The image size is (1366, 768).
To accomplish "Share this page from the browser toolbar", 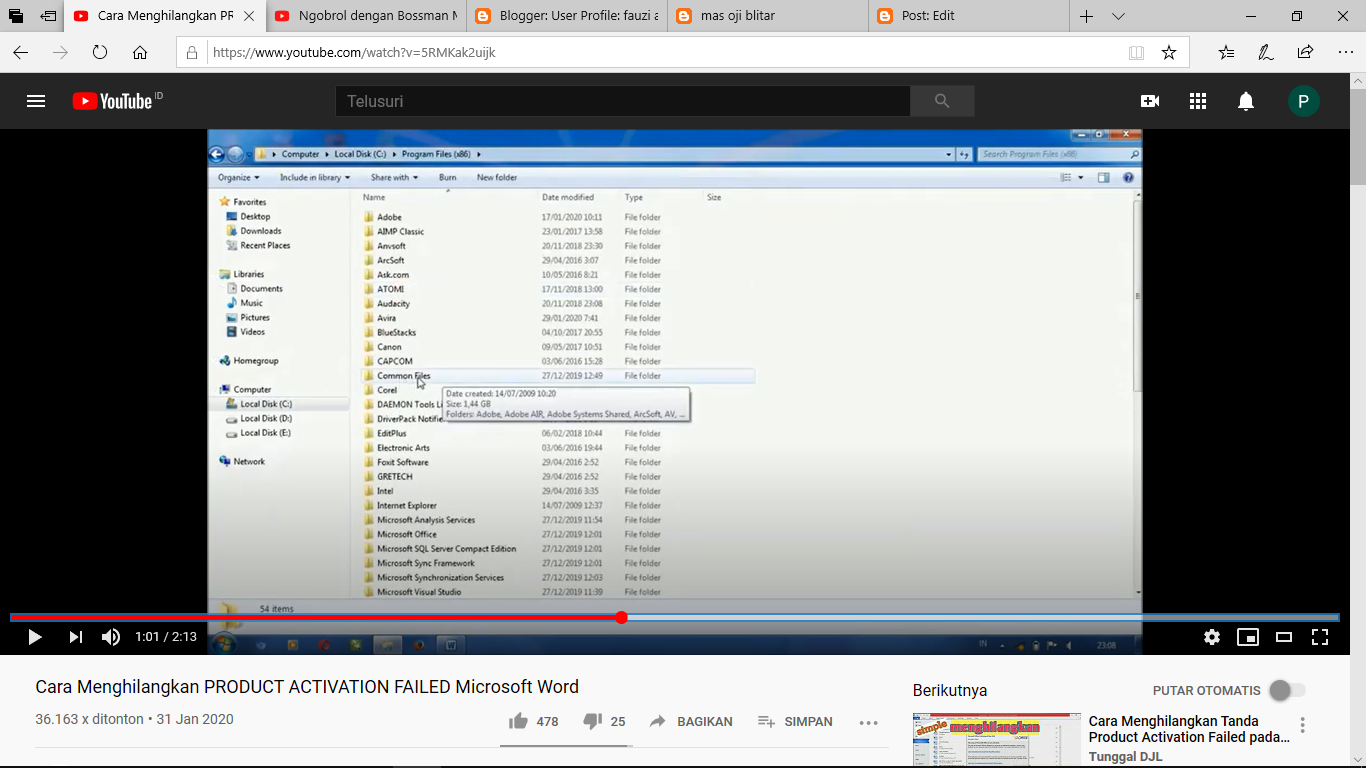I will tap(1305, 52).
